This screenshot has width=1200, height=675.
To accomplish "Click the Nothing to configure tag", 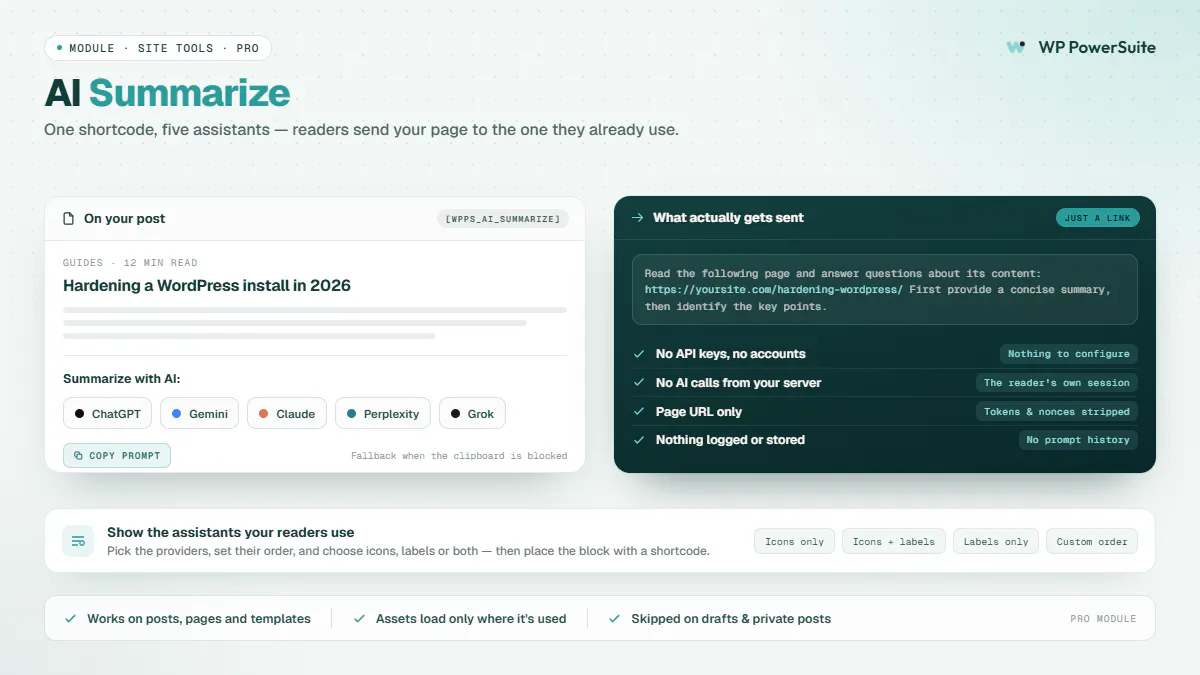I will click(1069, 353).
